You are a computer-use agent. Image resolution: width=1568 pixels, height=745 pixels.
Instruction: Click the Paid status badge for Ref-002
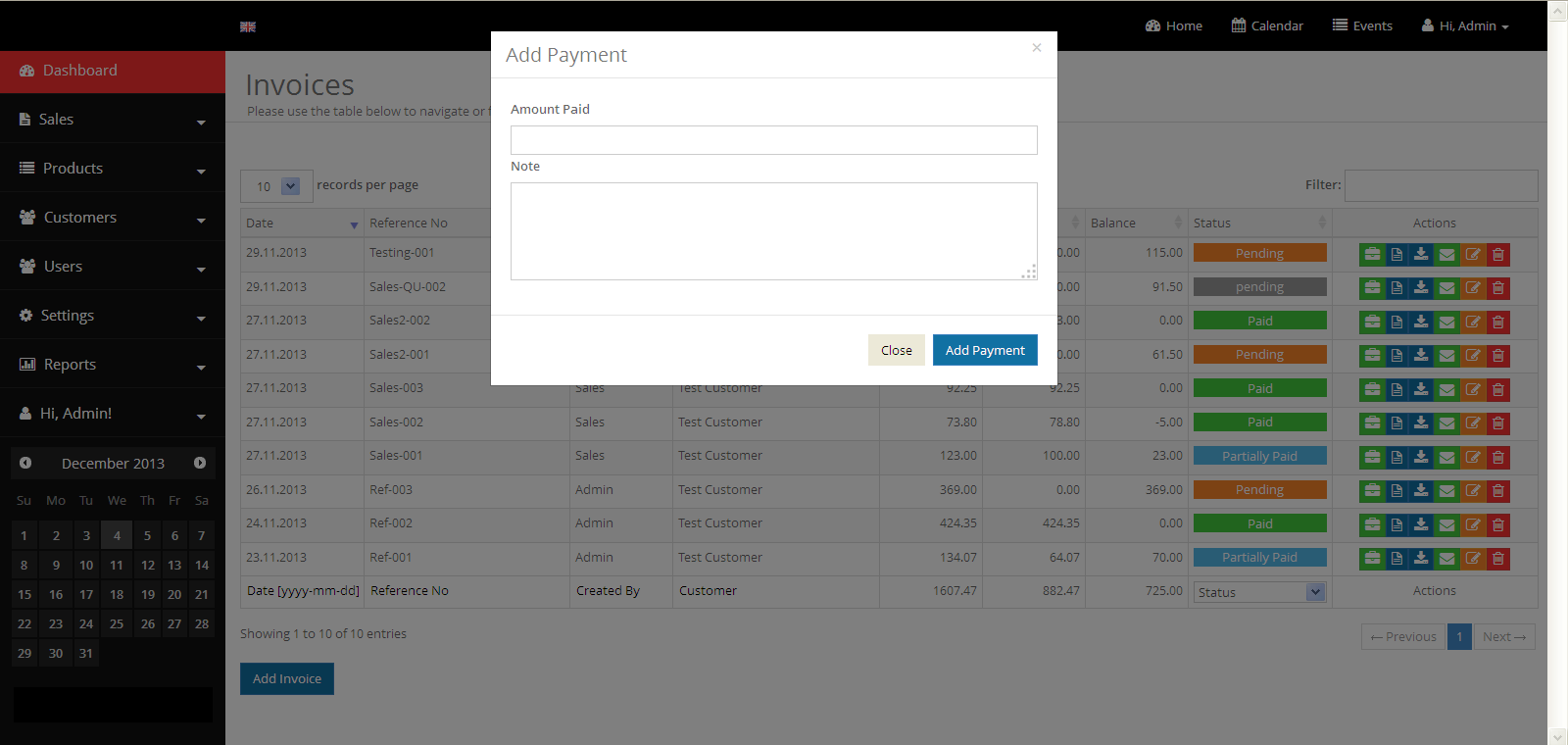point(1260,523)
